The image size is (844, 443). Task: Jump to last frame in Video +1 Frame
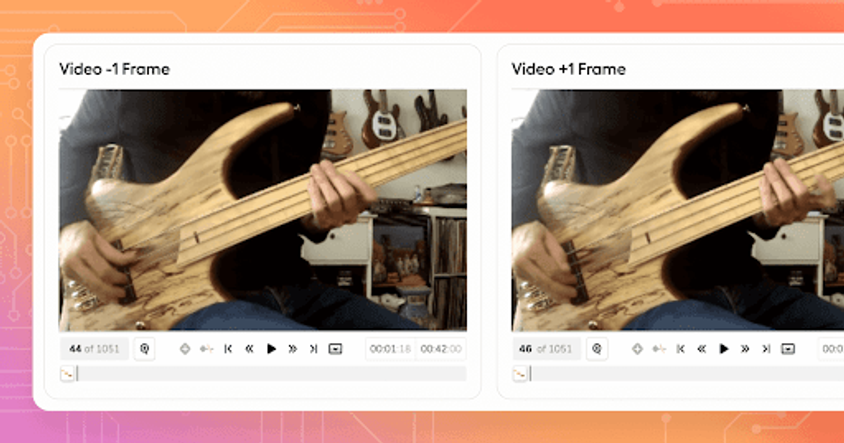pos(766,349)
